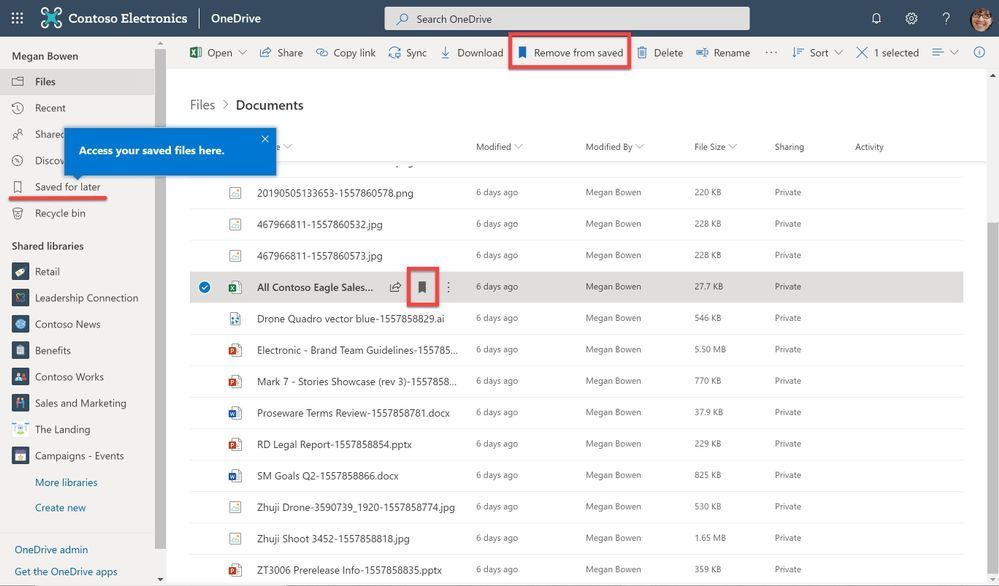Open the settings gear icon
999x586 pixels.
click(x=911, y=18)
